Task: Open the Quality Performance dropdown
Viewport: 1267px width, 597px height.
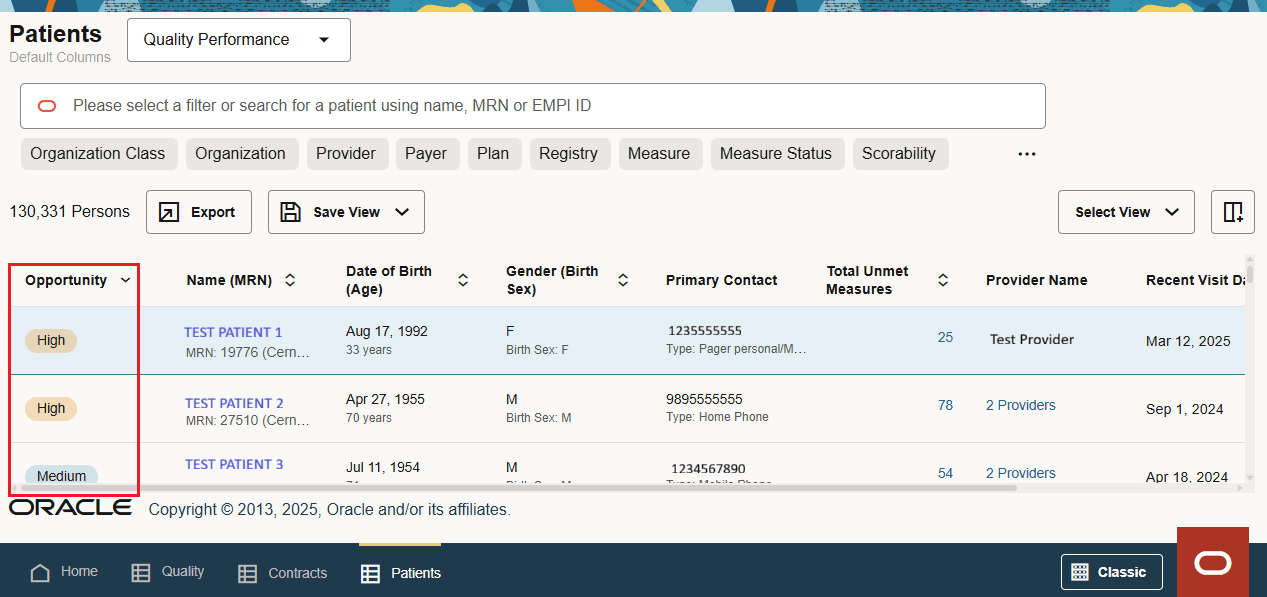Action: click(238, 40)
